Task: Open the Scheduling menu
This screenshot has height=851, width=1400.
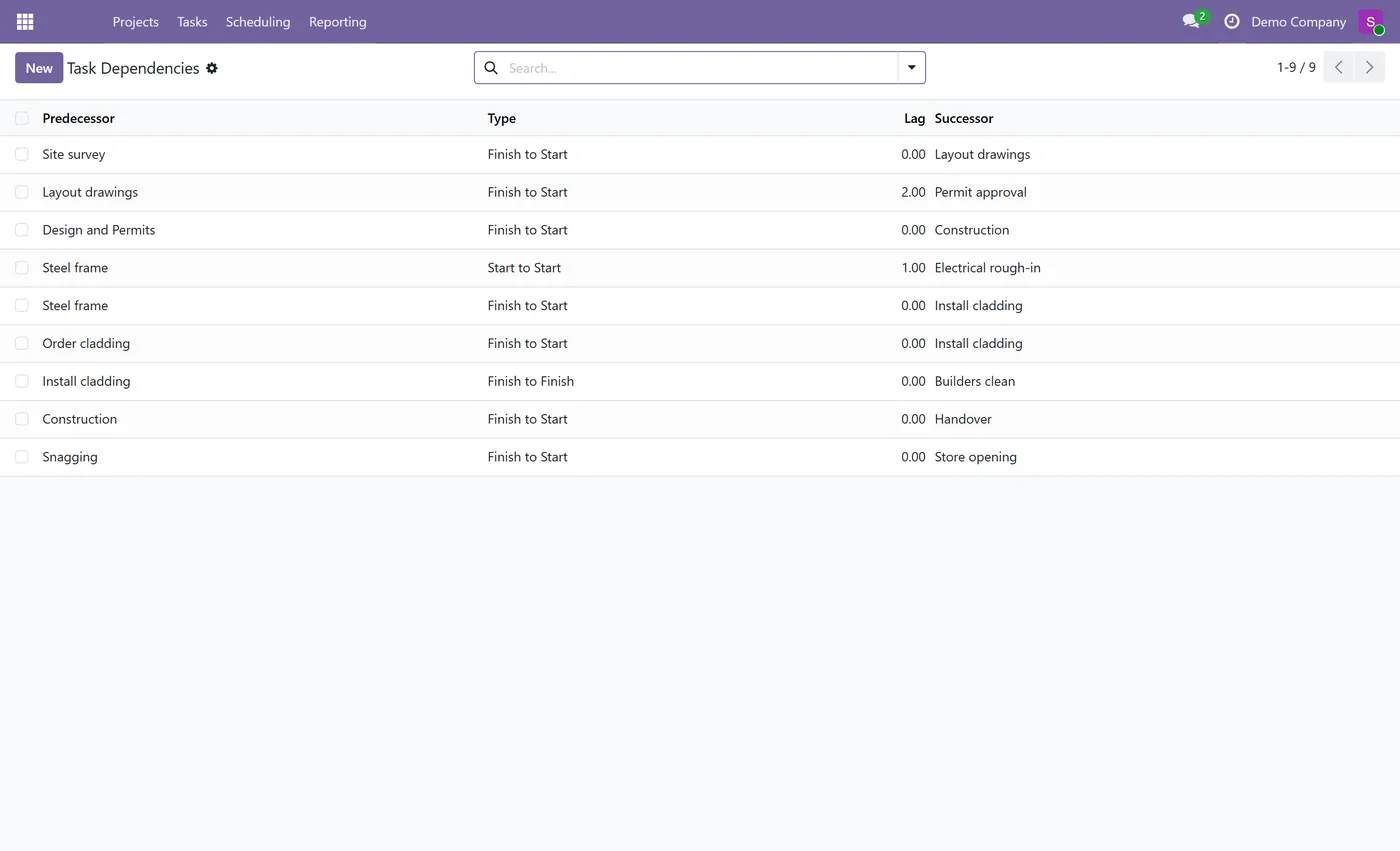Action: point(258,22)
